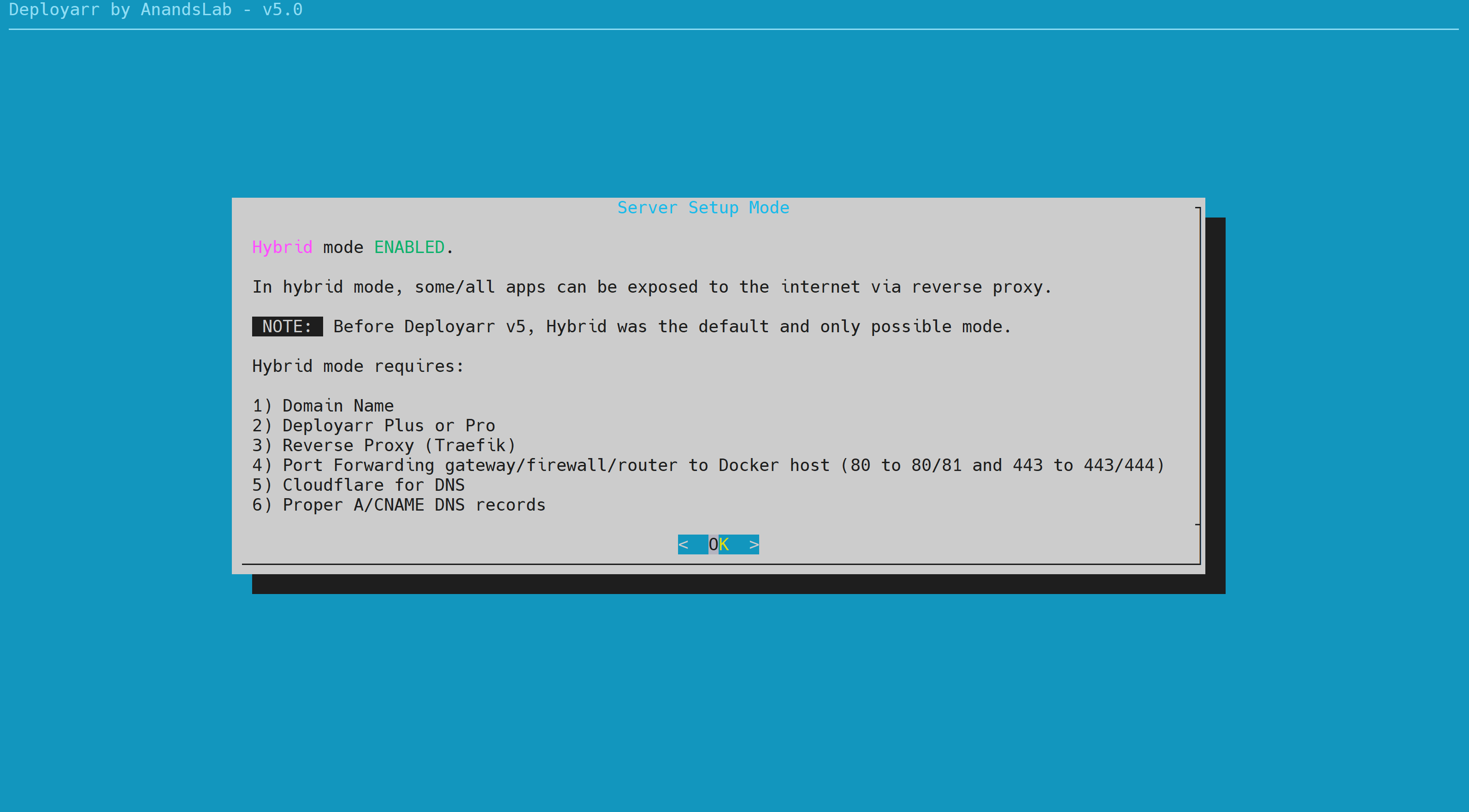The image size is (1469, 812).
Task: Select the left arrow navigation icon
Action: [686, 543]
